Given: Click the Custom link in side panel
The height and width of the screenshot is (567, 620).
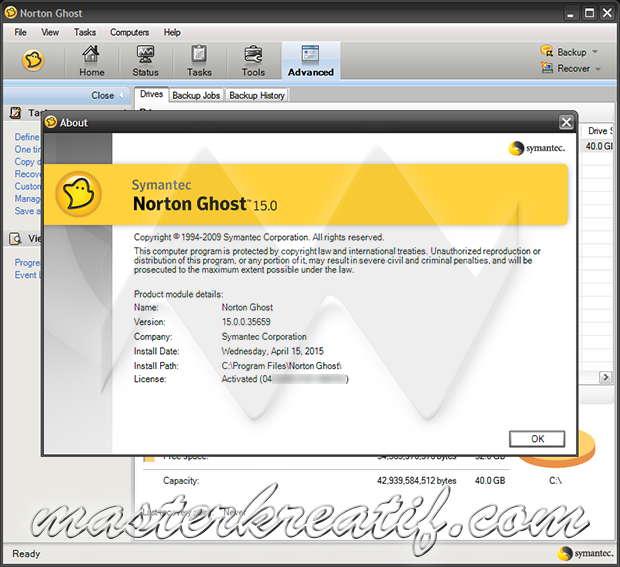Looking at the screenshot, I should pos(27,186).
